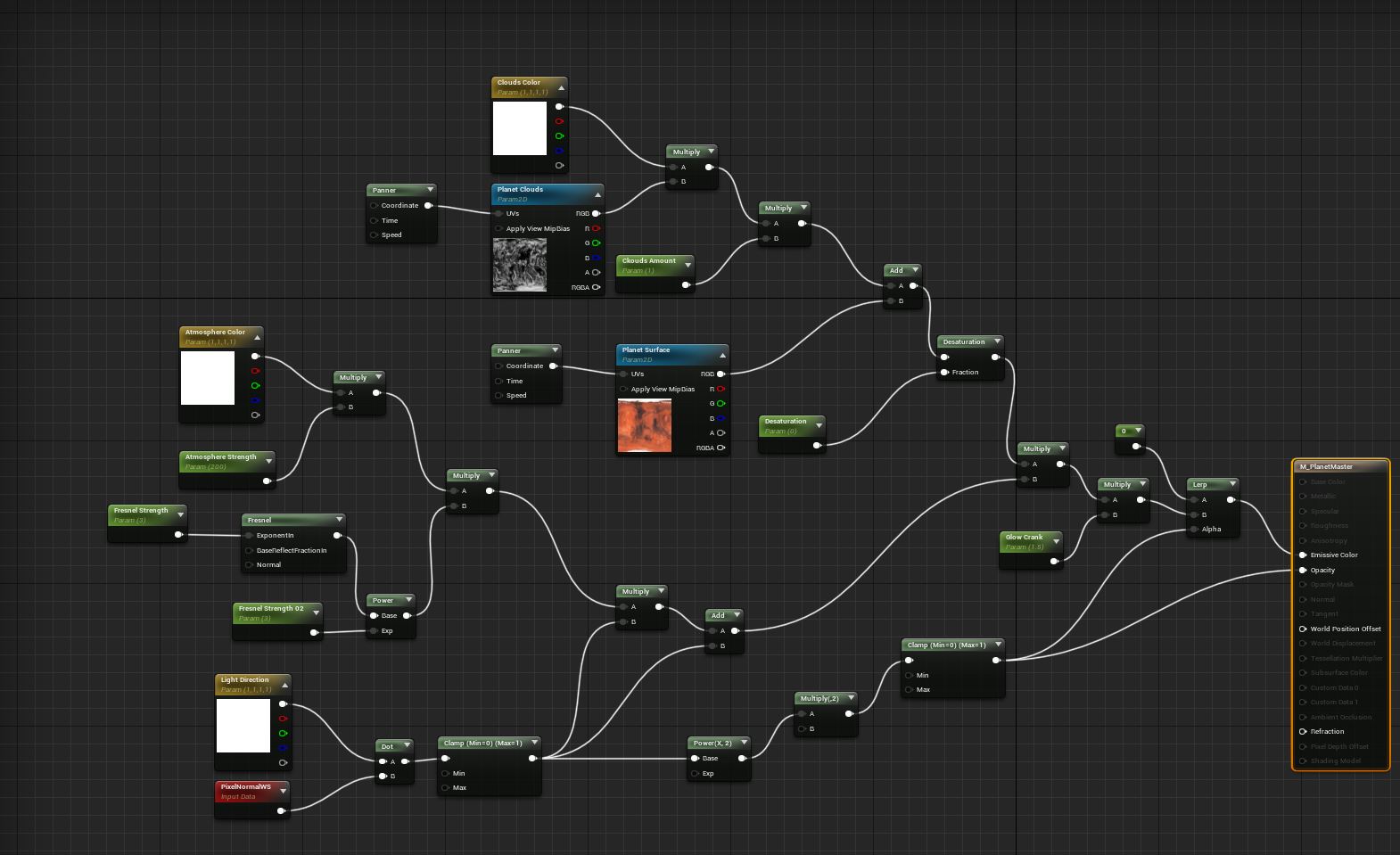Collapse the Planet Clouds node preview
This screenshot has height=855, width=1400.
[597, 194]
